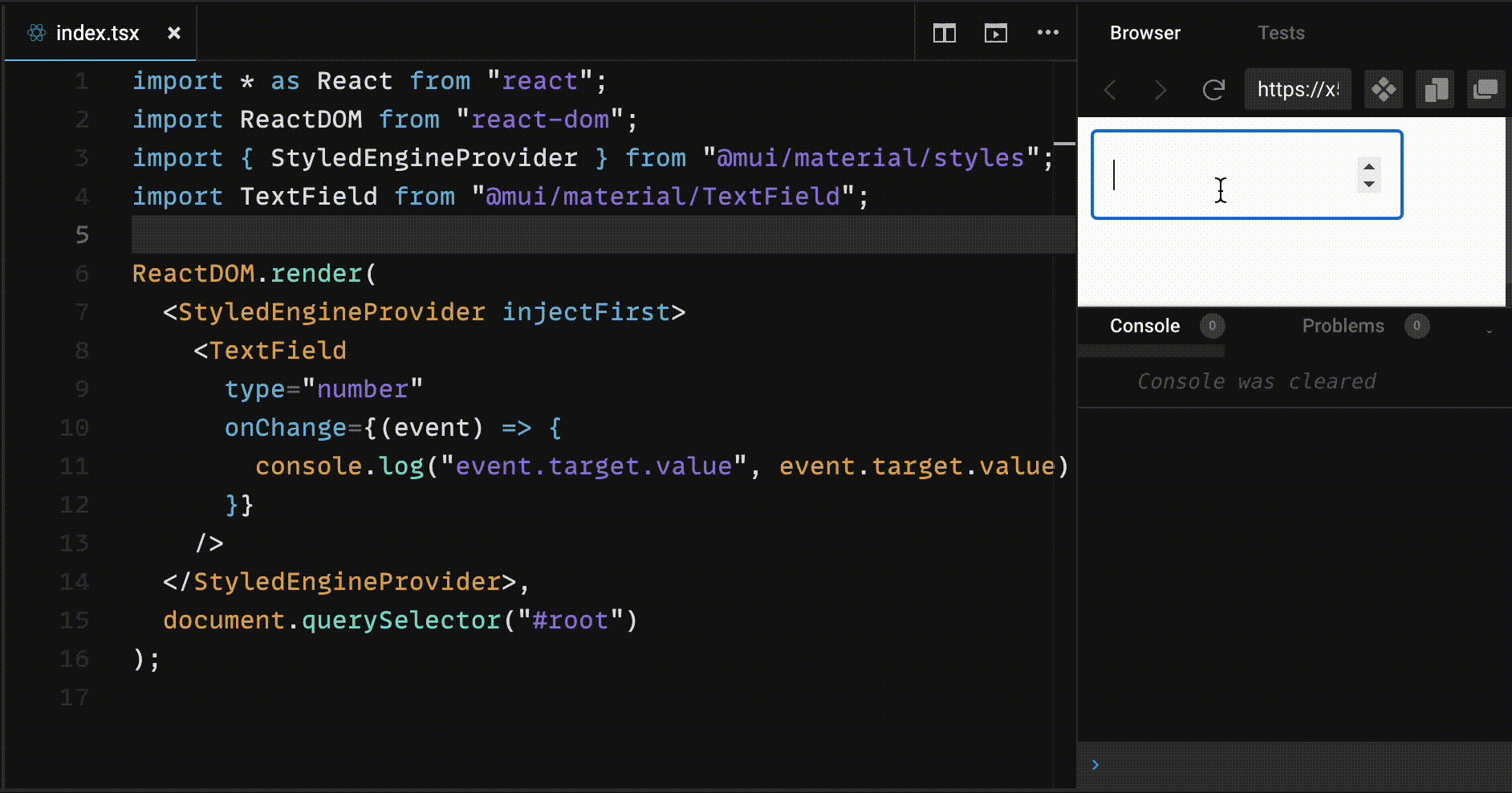Image resolution: width=1512 pixels, height=793 pixels.
Task: Click the Problems count badge
Action: click(x=1417, y=326)
